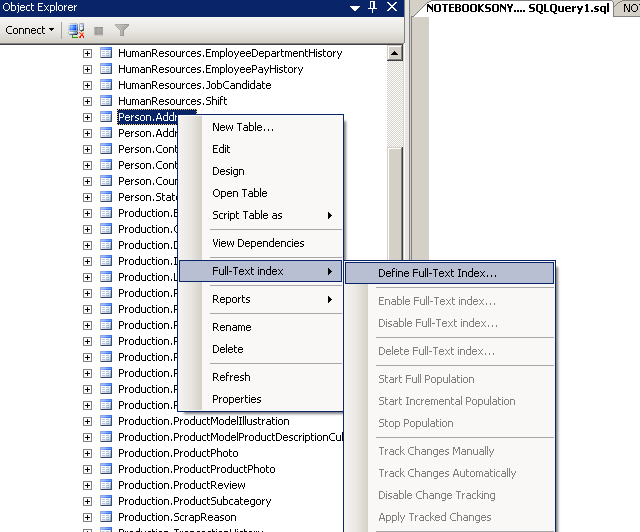This screenshot has height=532, width=640.
Task: Click the Disconnect icon in Object Explorer toolbar
Action: (x=76, y=30)
